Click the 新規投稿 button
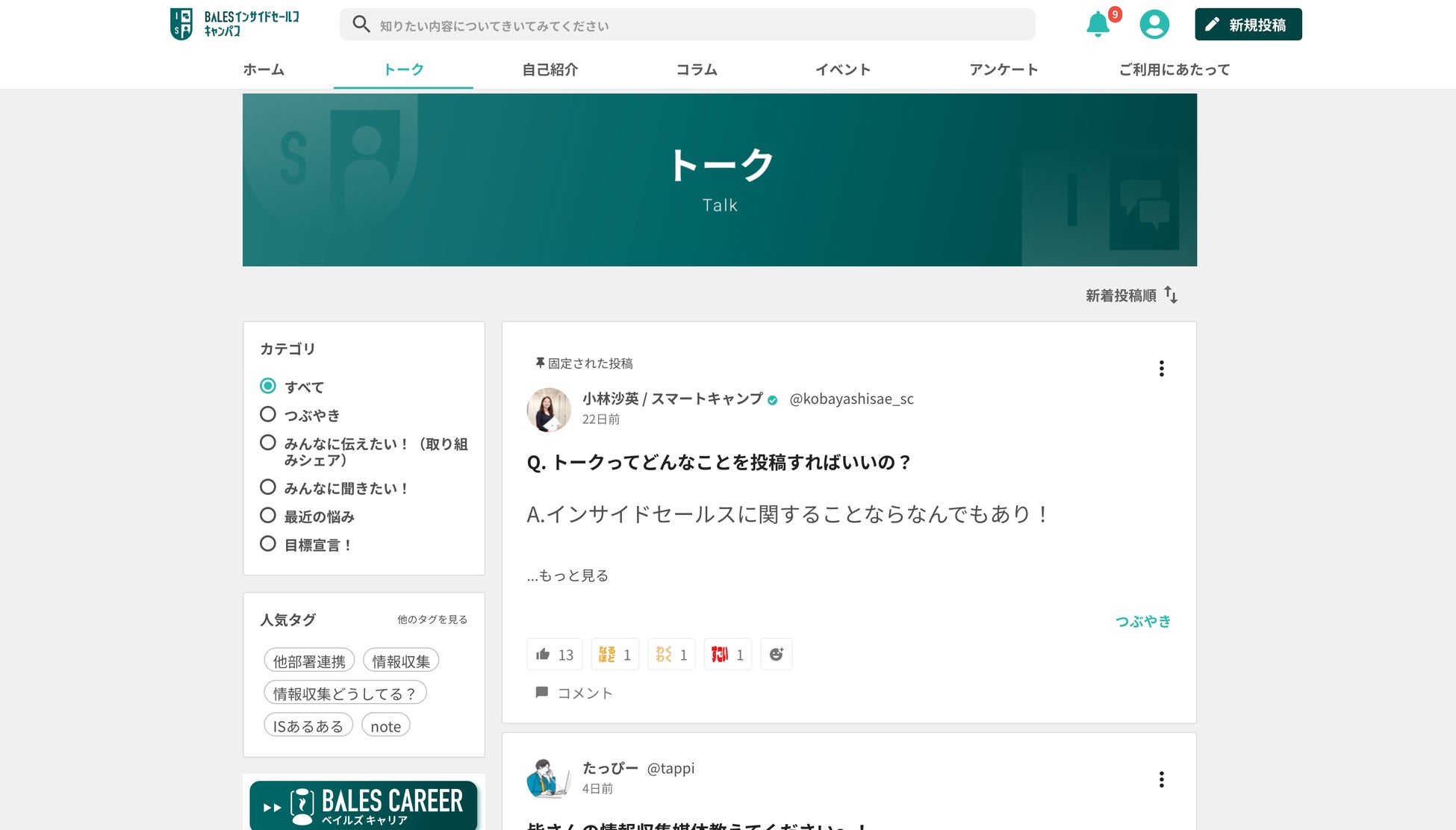 (1248, 25)
